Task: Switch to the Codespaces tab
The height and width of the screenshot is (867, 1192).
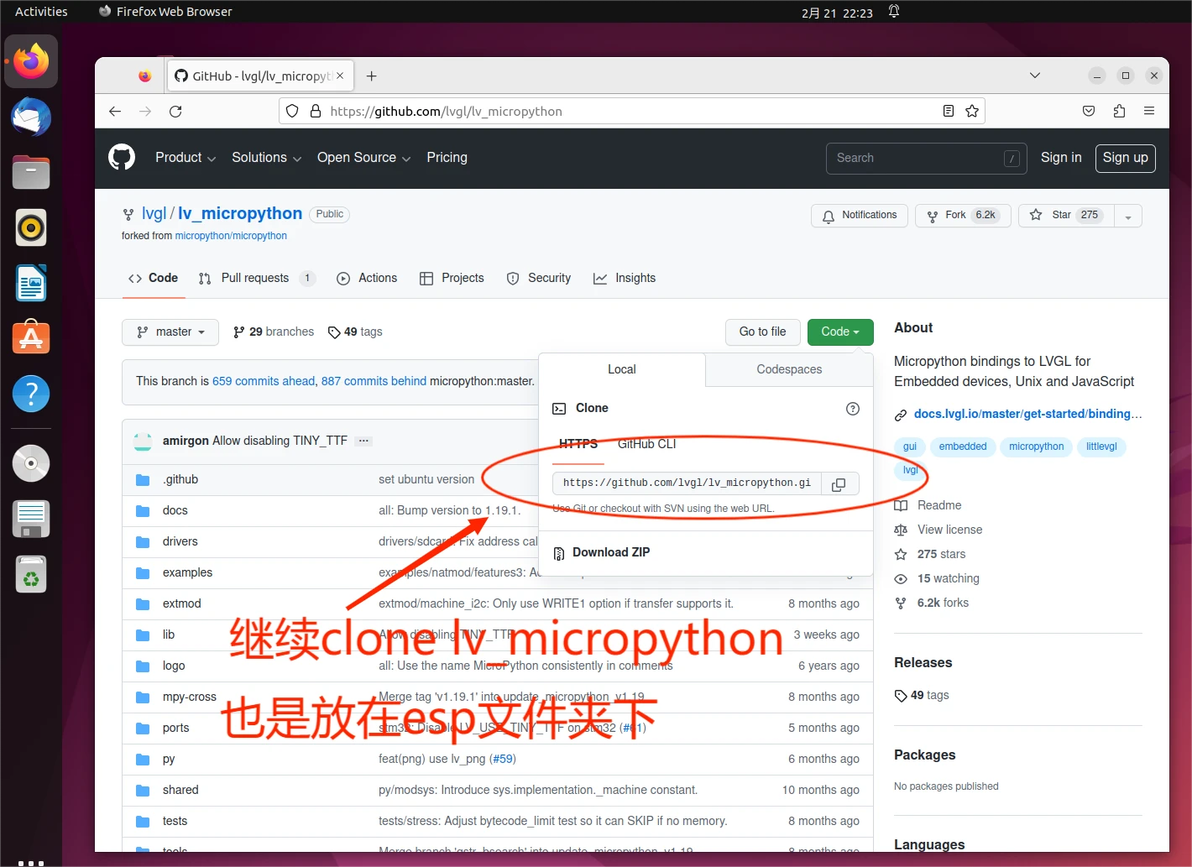Action: [x=789, y=370]
